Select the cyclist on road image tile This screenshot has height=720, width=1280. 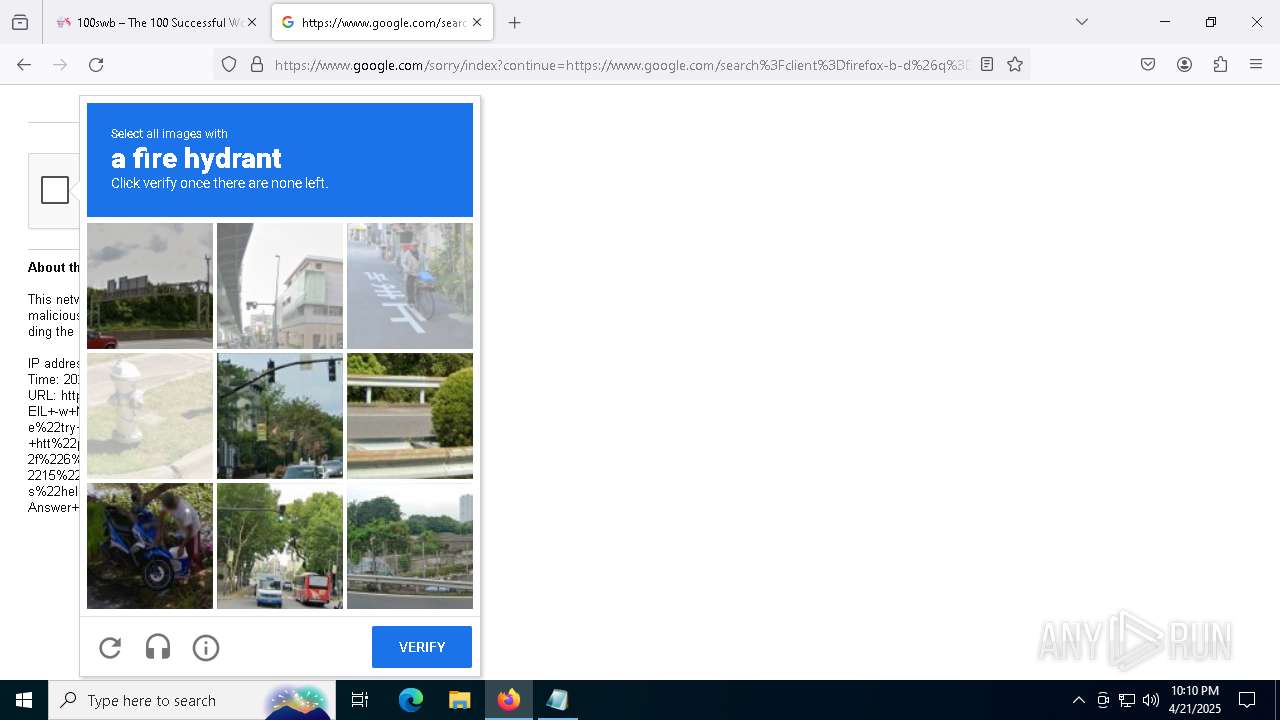410,286
